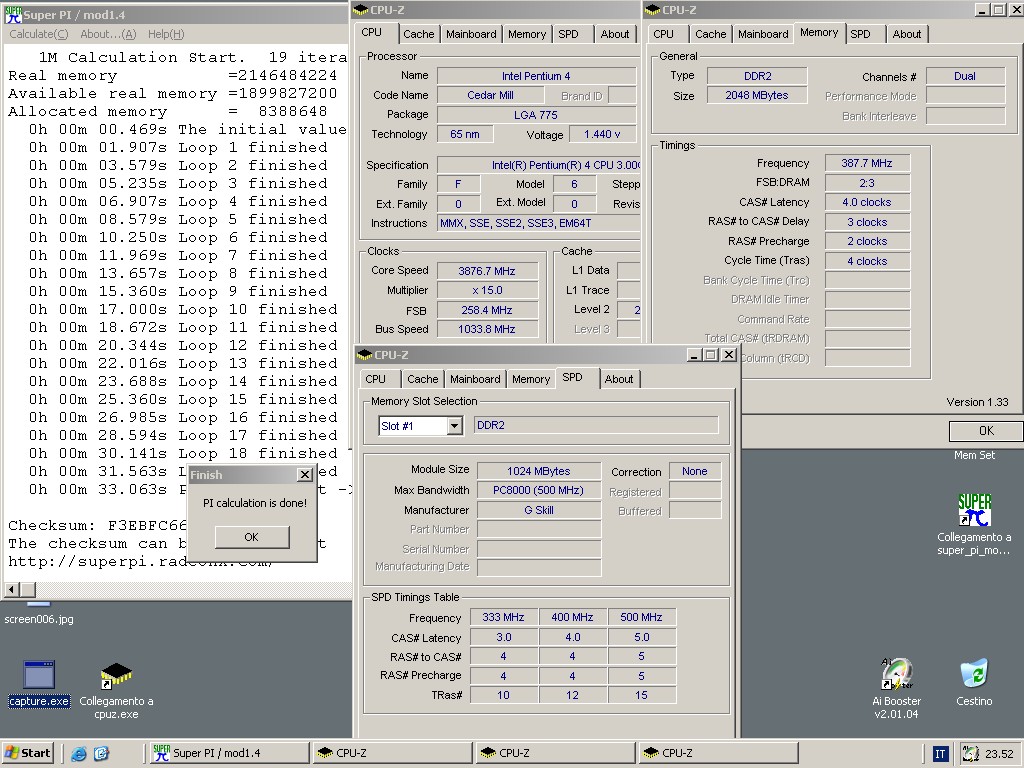Select Cache tab in front CPU-Z SPD window
The image size is (1024, 768).
click(423, 379)
